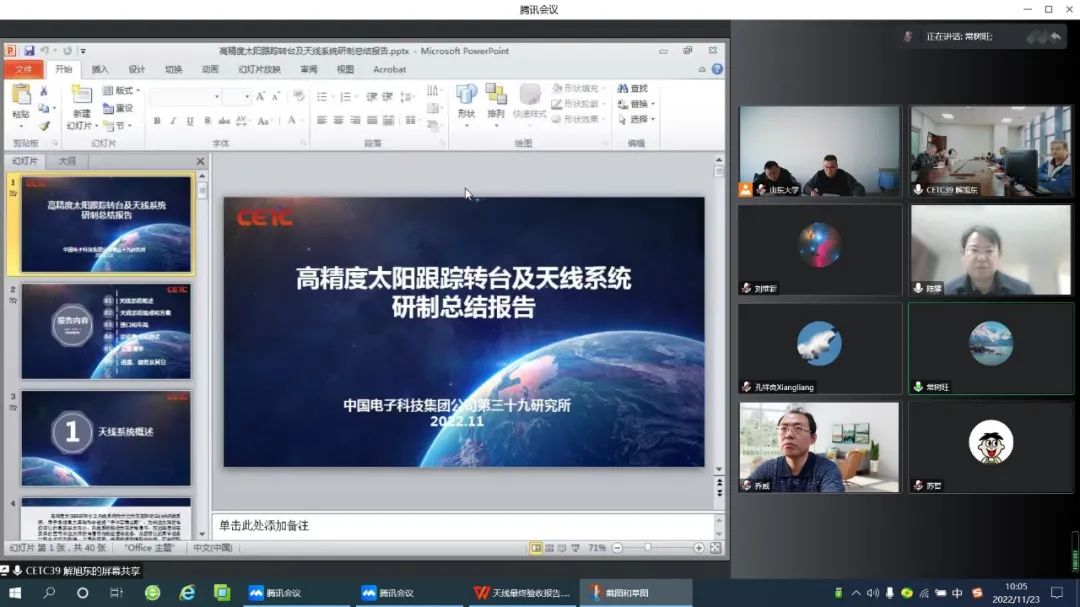The height and width of the screenshot is (607, 1080).
Task: Expand the Section (节) dropdown
Action: [117, 125]
